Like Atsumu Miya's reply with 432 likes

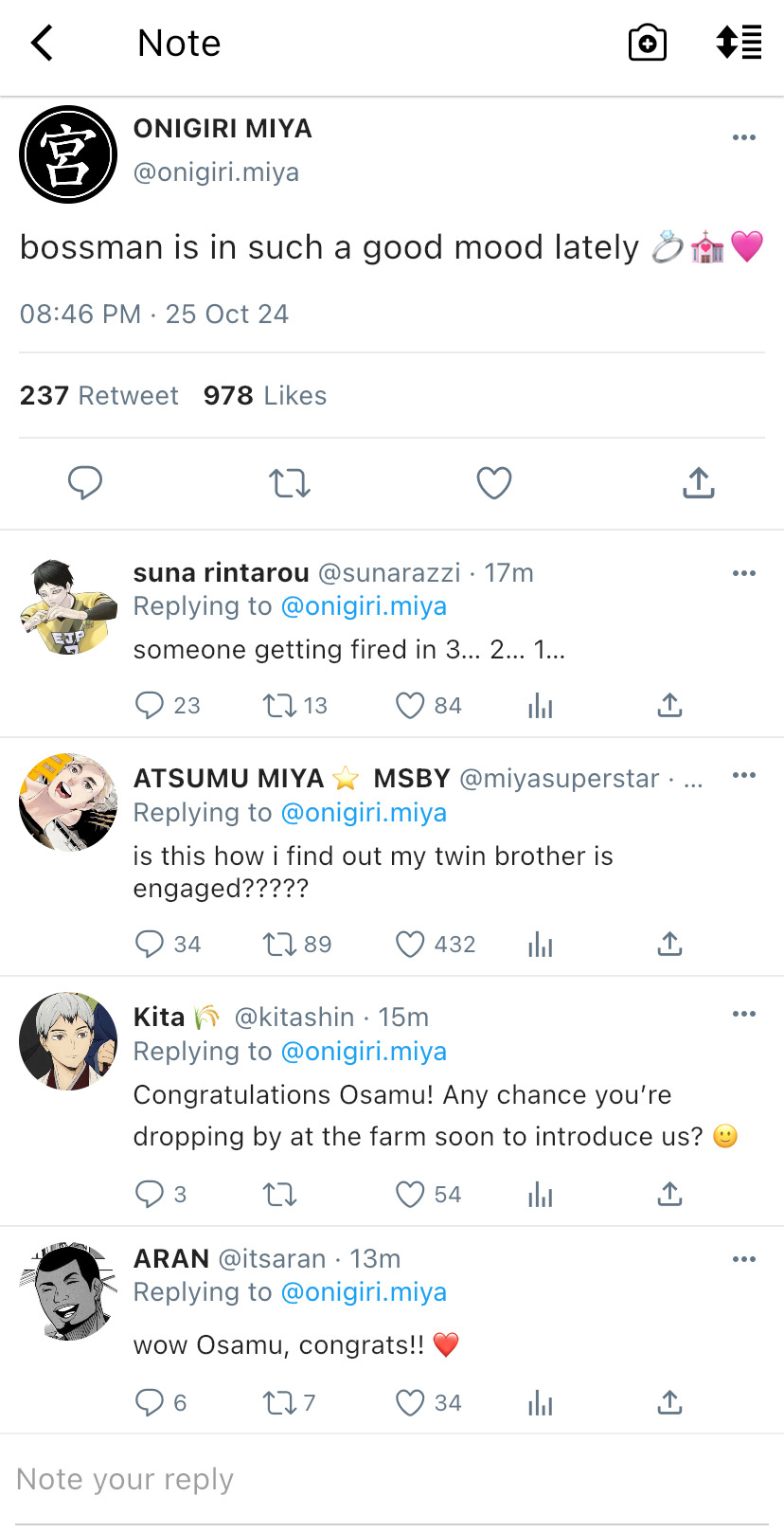410,945
